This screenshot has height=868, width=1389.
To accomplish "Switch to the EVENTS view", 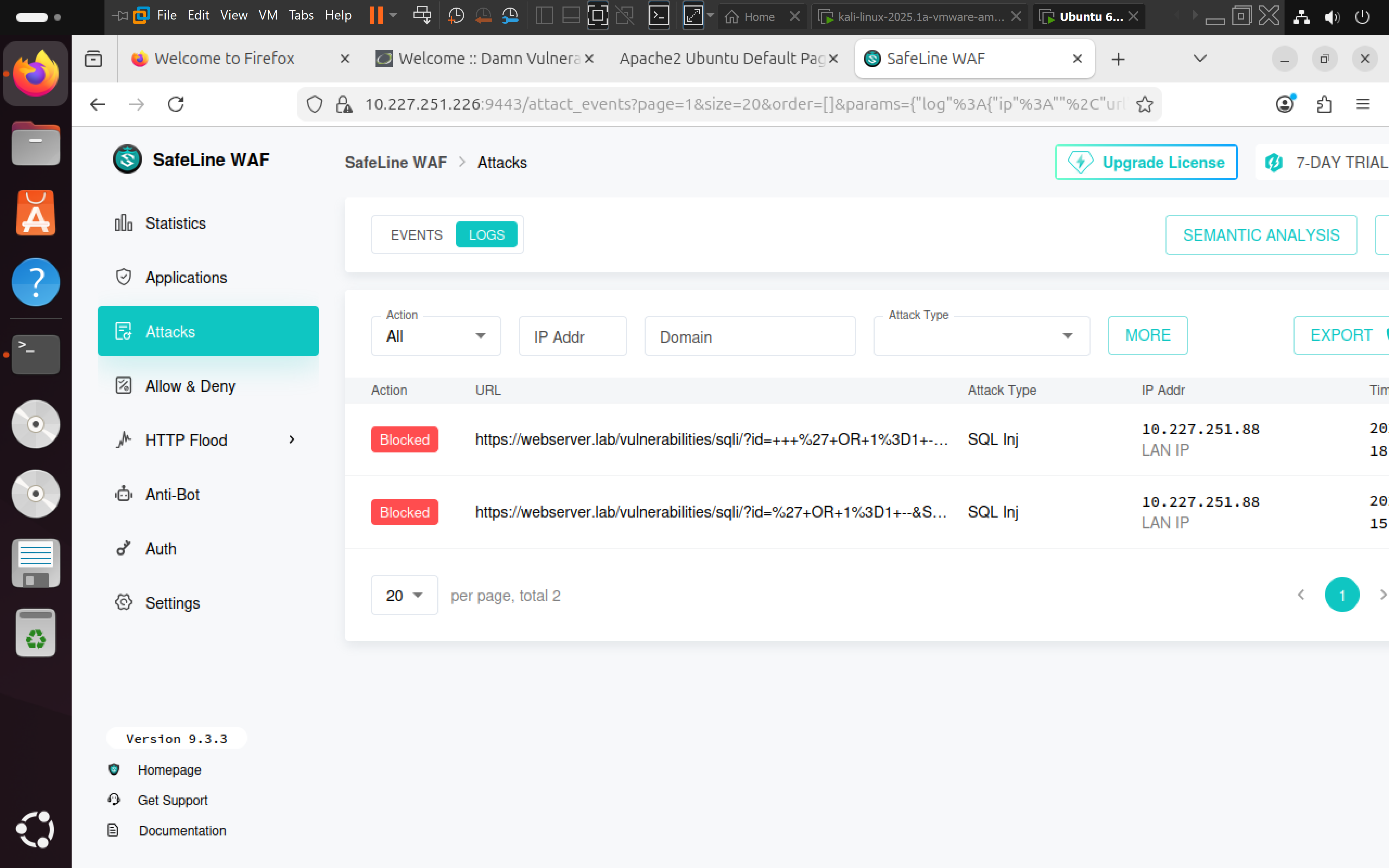I will pyautogui.click(x=416, y=235).
